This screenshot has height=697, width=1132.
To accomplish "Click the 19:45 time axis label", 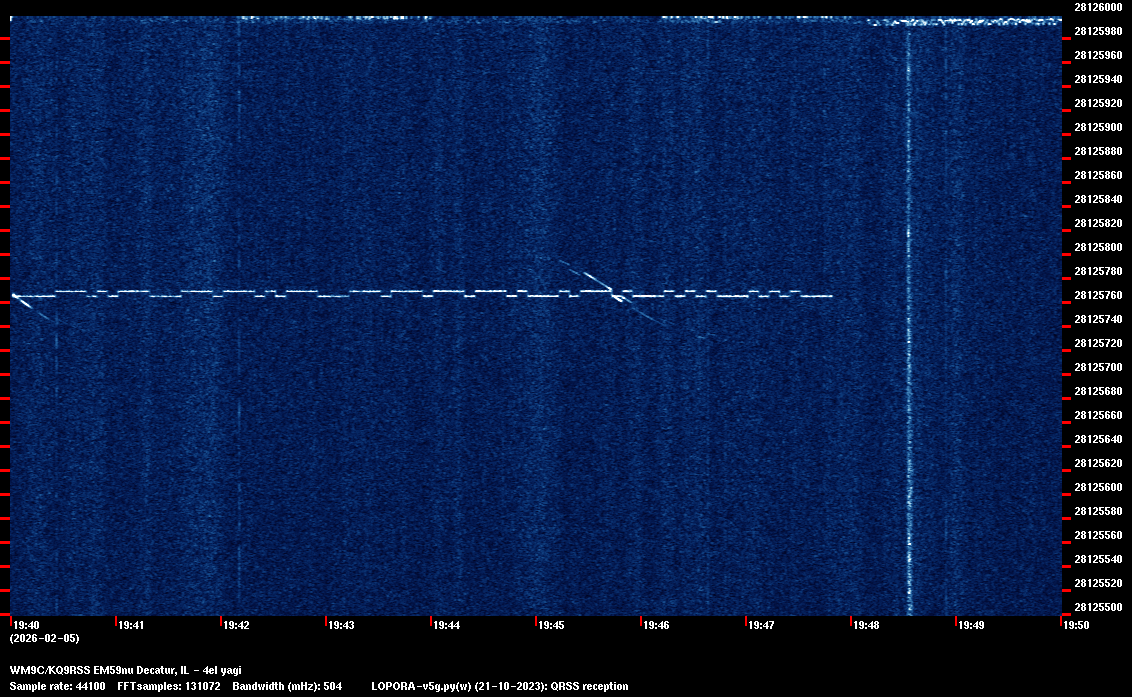I will coord(552,626).
